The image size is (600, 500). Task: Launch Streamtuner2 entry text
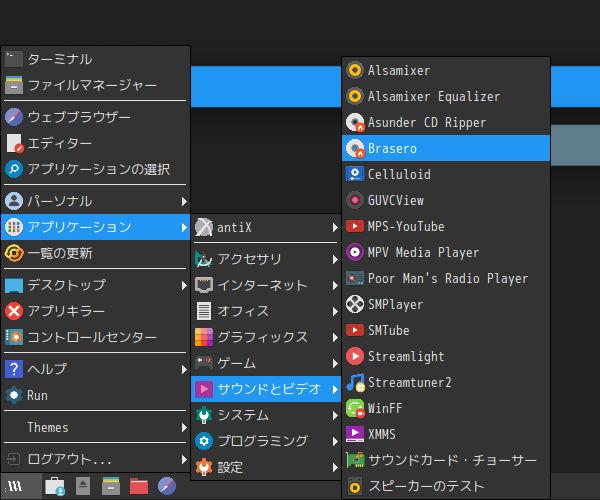(409, 383)
